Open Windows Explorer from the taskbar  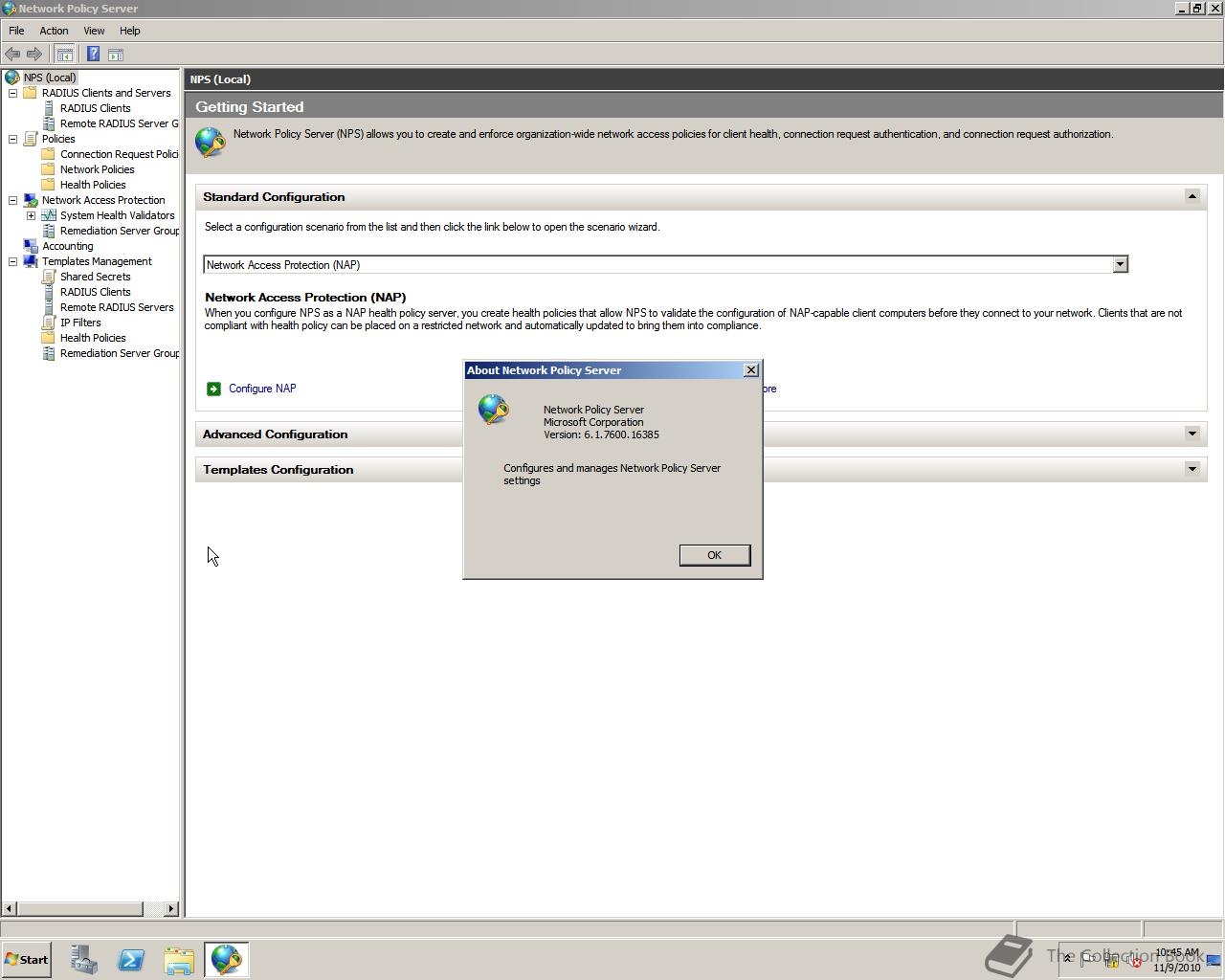(x=179, y=959)
